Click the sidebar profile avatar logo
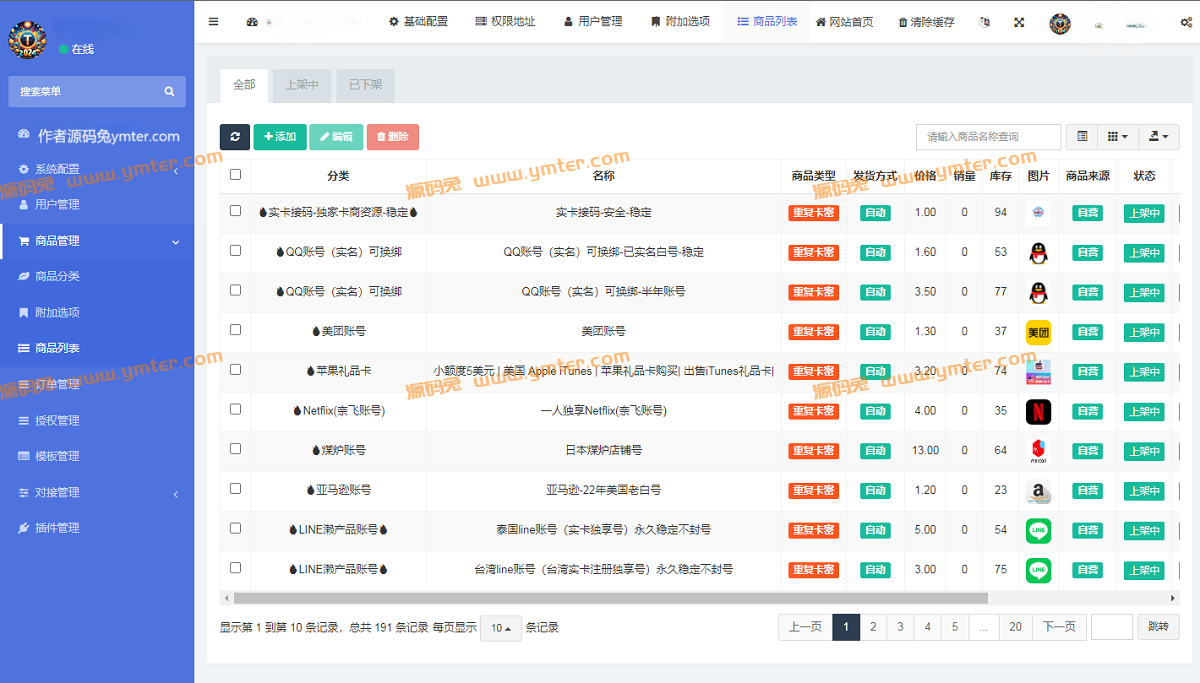This screenshot has width=1200, height=683. [27, 40]
